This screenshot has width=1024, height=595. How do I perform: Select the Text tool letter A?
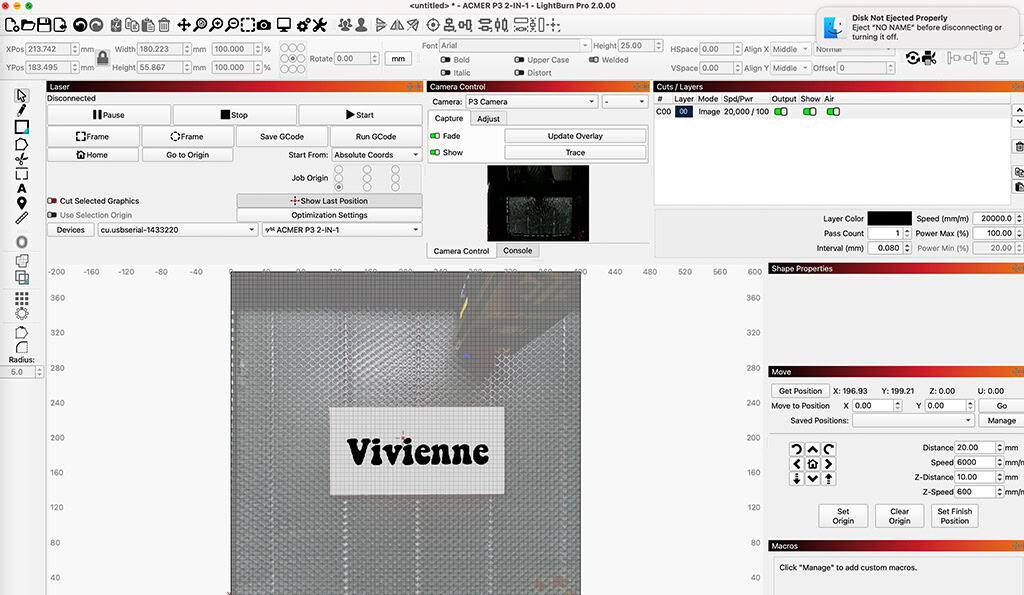22,188
